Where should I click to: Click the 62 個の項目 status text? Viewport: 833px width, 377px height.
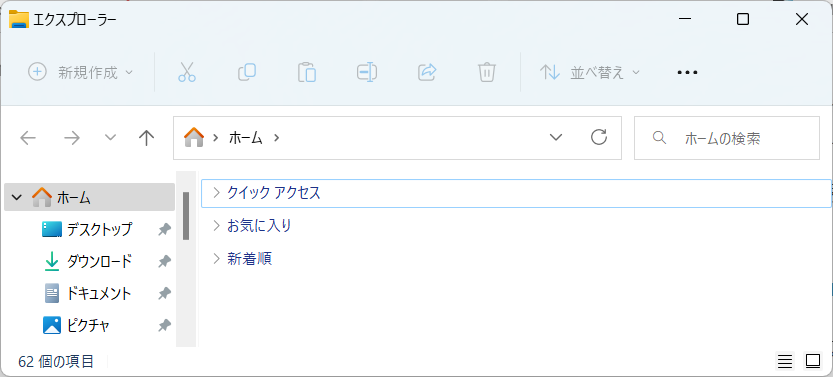coord(56,362)
